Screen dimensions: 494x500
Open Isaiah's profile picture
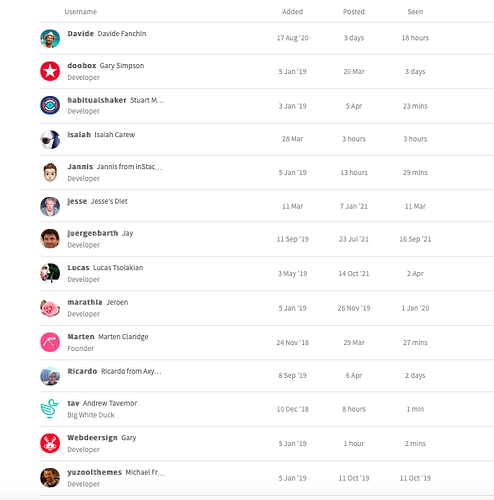point(50,139)
